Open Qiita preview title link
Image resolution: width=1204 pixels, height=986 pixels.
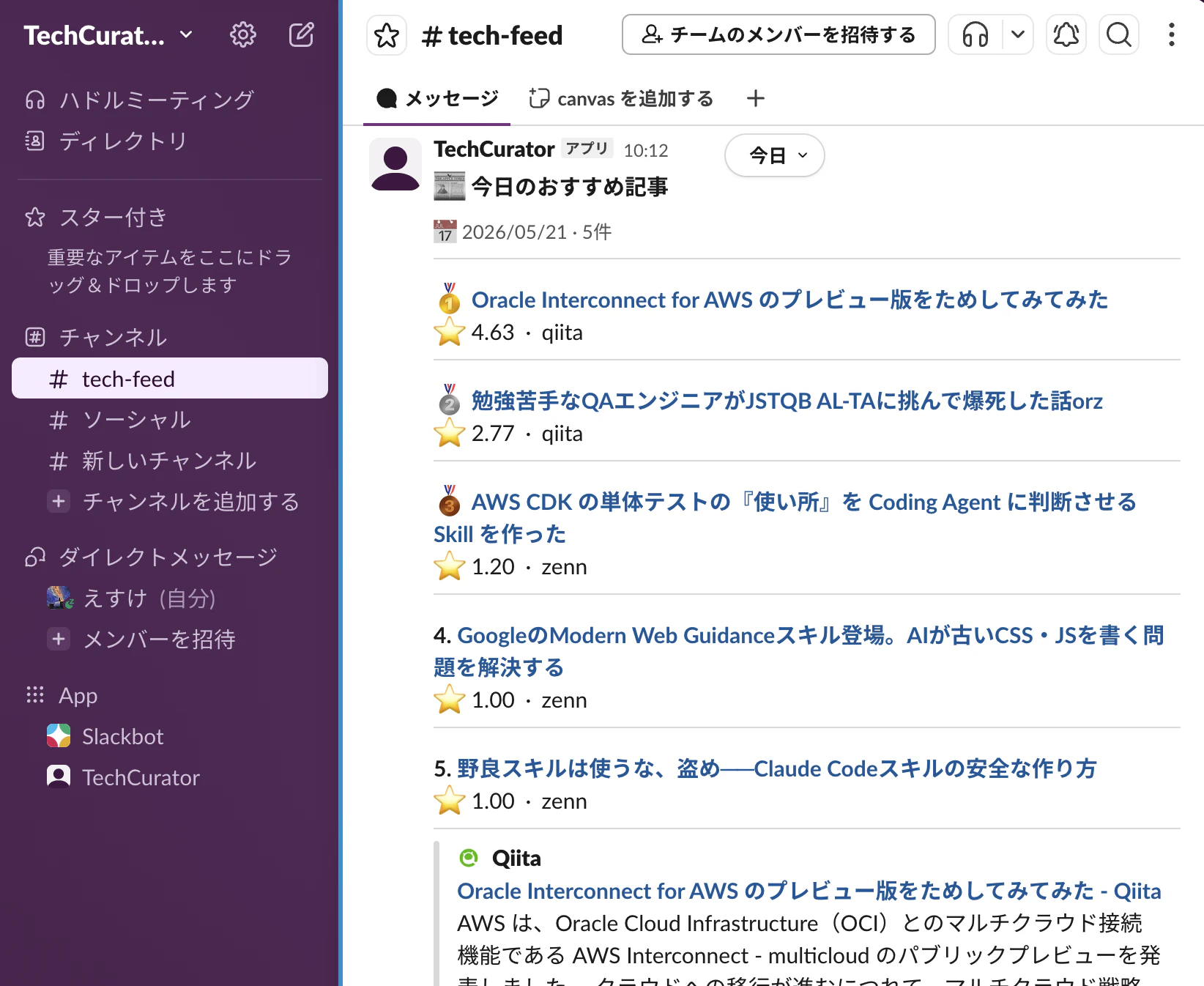coord(809,891)
